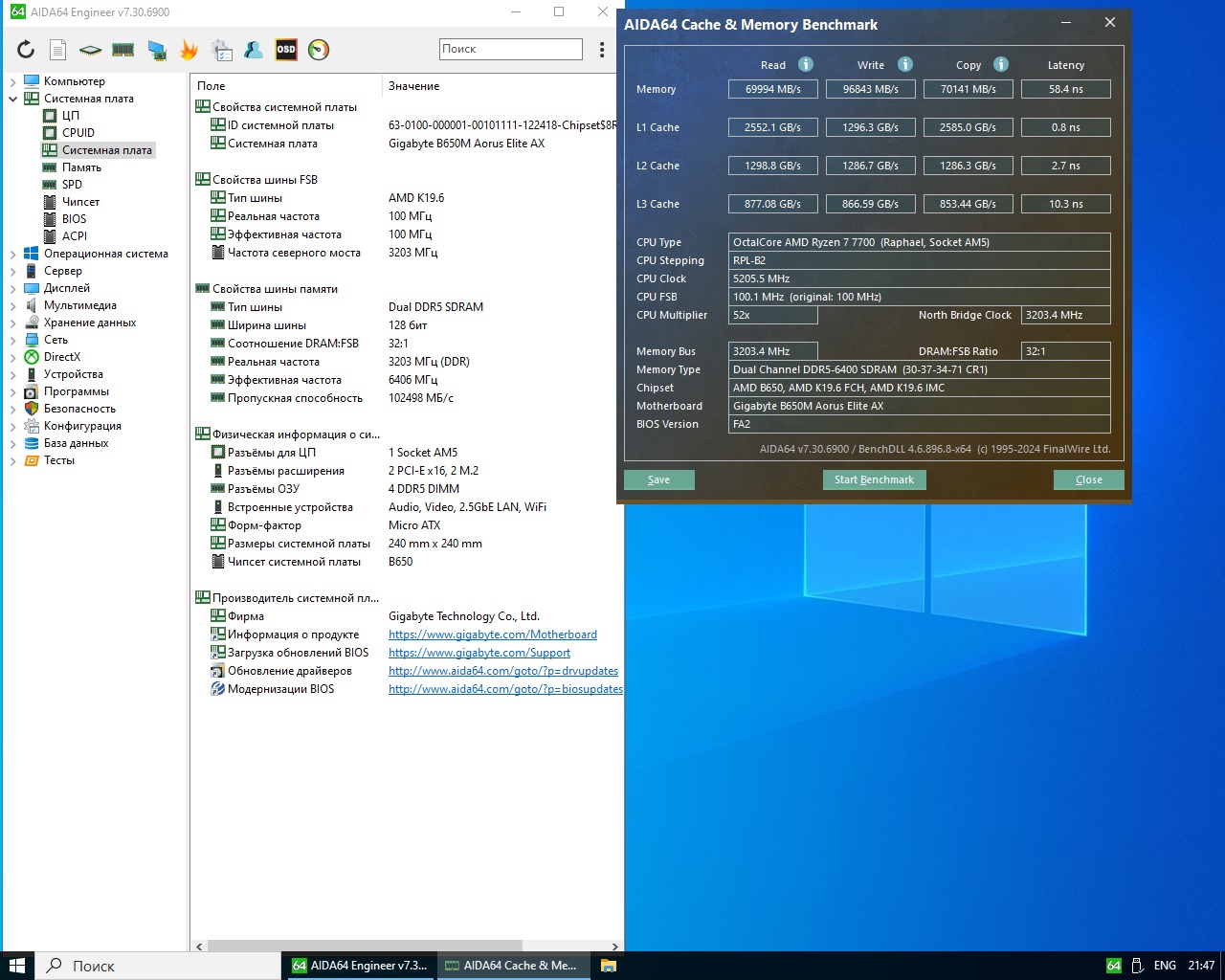Viewport: 1225px width, 980px height.
Task: Click the OSD panel toolbar icon
Action: pyautogui.click(x=286, y=50)
